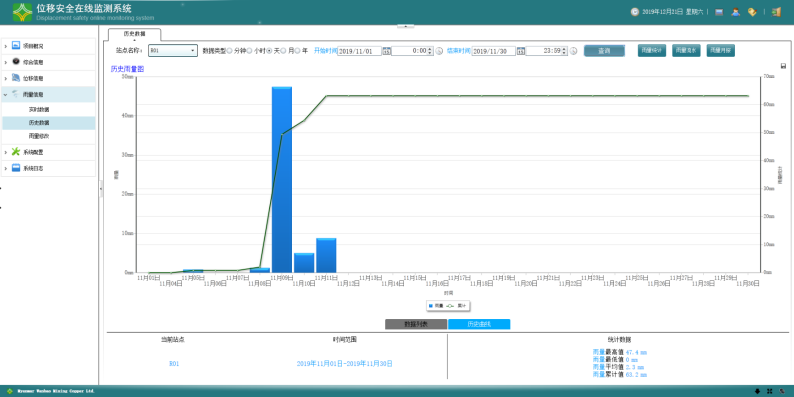Select 实时数据 in the sidebar menu

click(39, 109)
